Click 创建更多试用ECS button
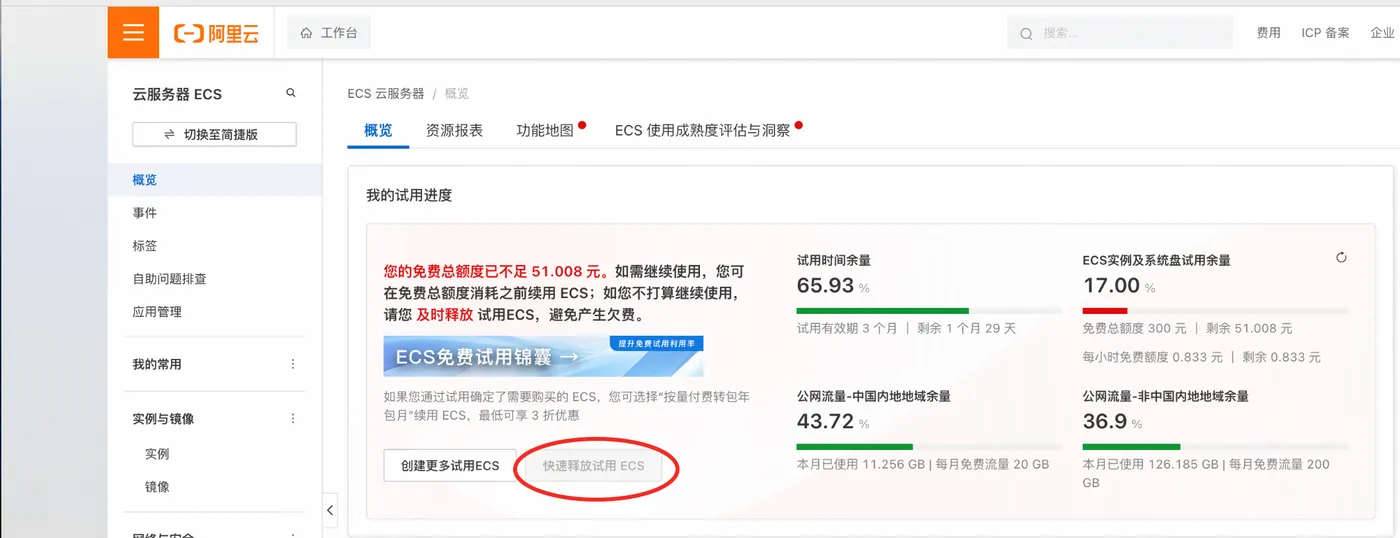Viewport: 1400px width, 538px height. [x=450, y=466]
